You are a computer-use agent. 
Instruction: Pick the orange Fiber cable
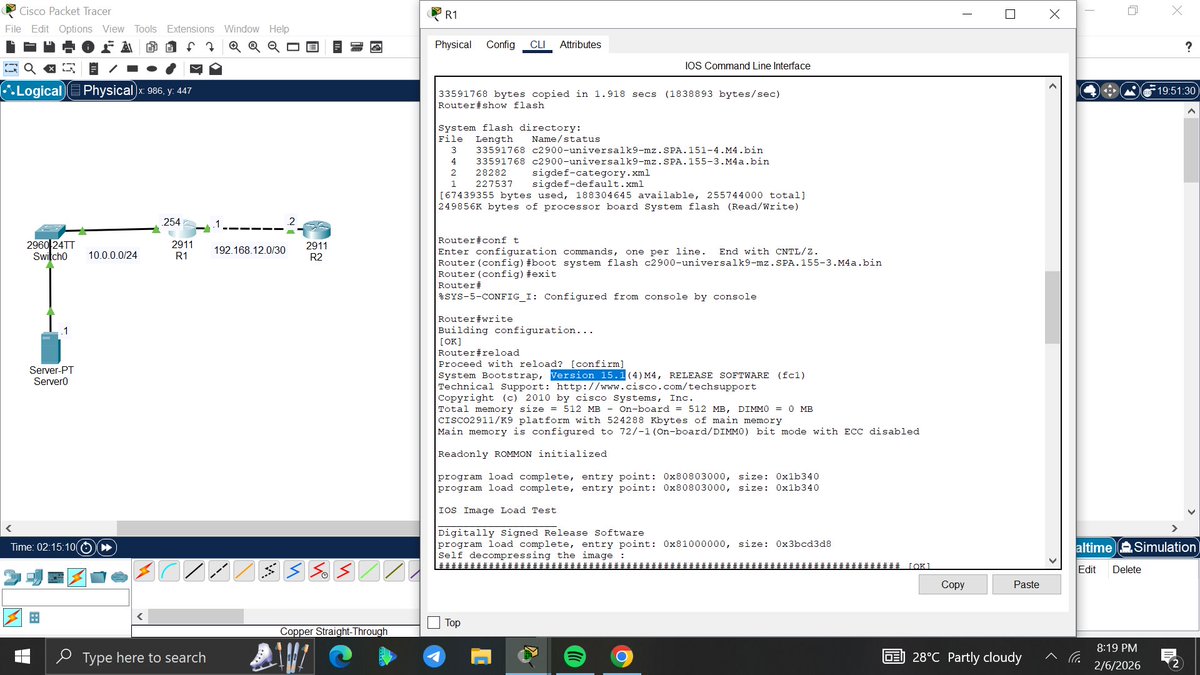[x=245, y=570]
